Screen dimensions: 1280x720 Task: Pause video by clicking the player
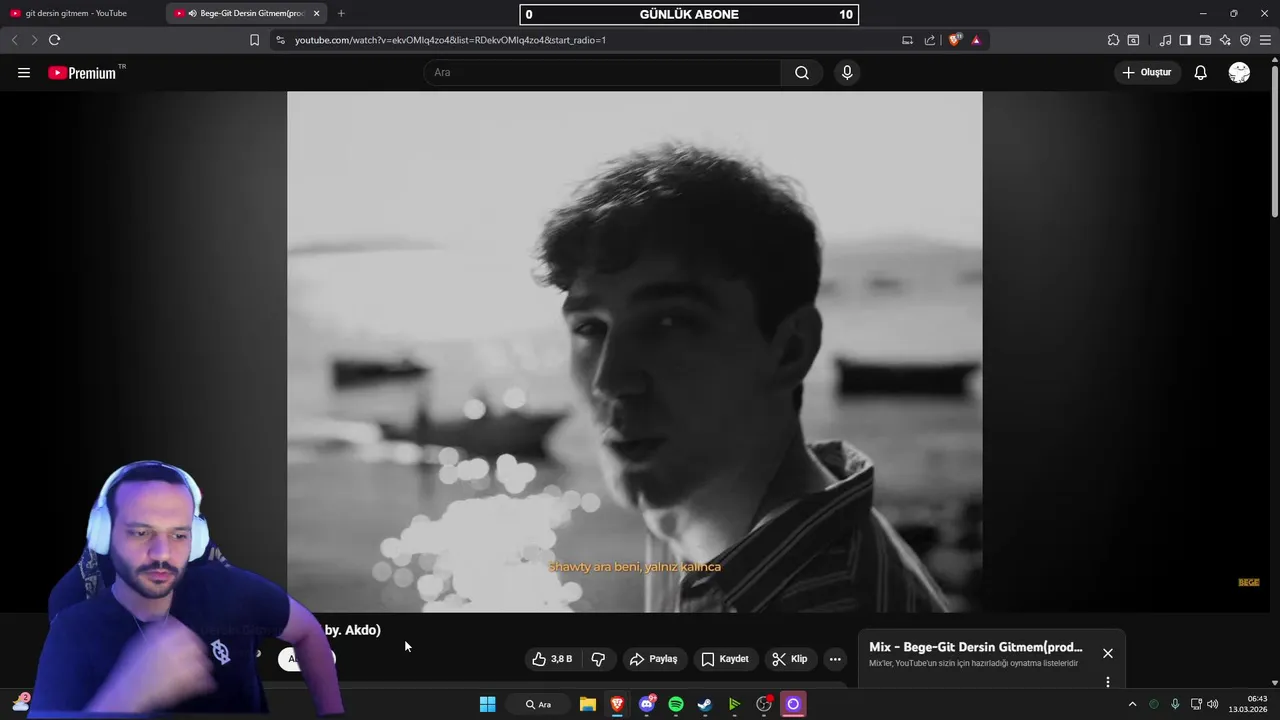634,351
